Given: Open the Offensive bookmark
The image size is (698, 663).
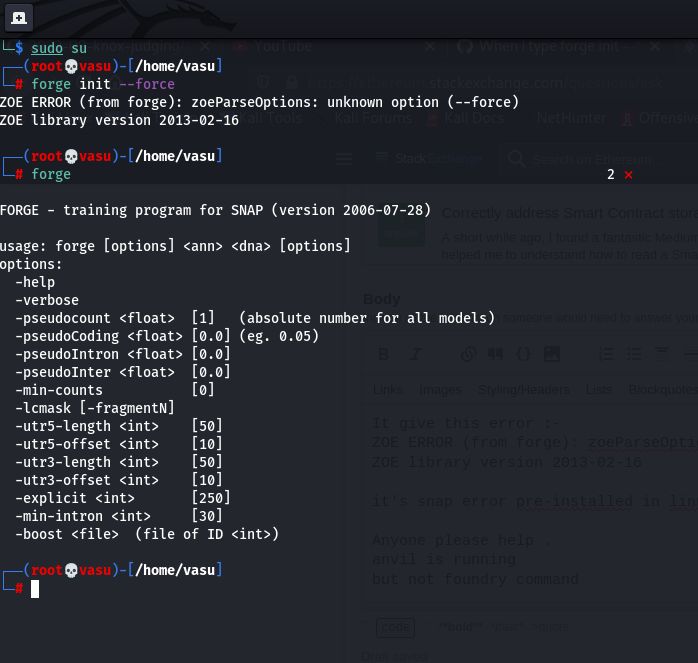Looking at the screenshot, I should pyautogui.click(x=660, y=118).
